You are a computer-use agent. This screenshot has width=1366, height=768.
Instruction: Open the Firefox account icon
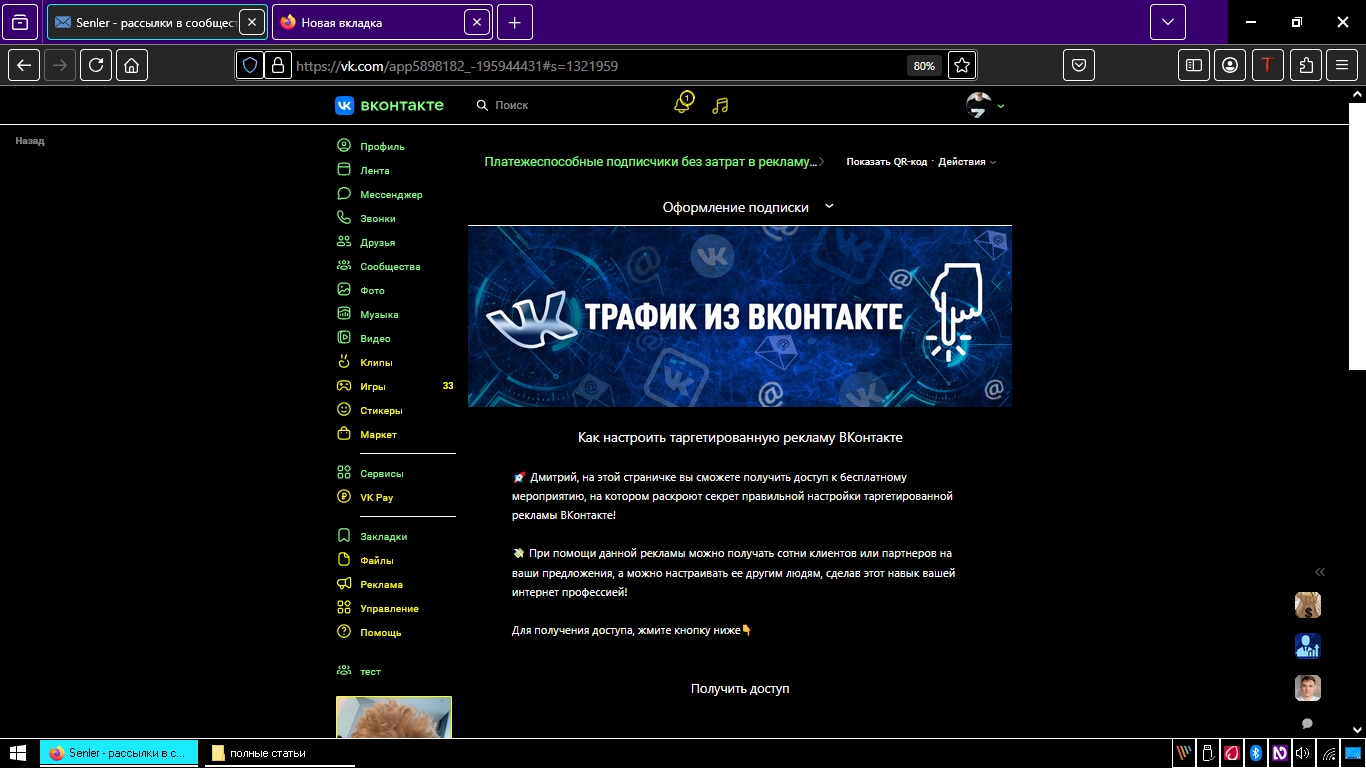1230,66
